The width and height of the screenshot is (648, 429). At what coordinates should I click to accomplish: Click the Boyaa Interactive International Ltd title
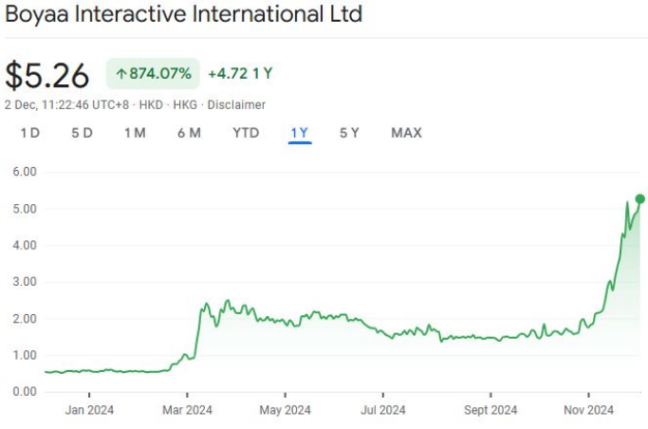coord(184,15)
